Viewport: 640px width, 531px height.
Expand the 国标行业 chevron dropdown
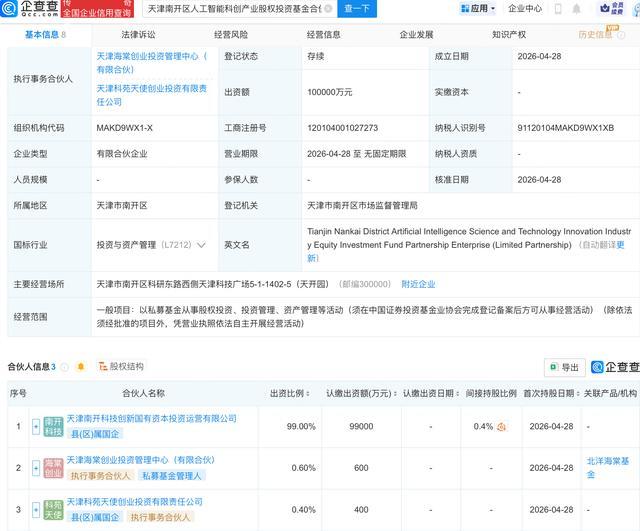coord(201,245)
